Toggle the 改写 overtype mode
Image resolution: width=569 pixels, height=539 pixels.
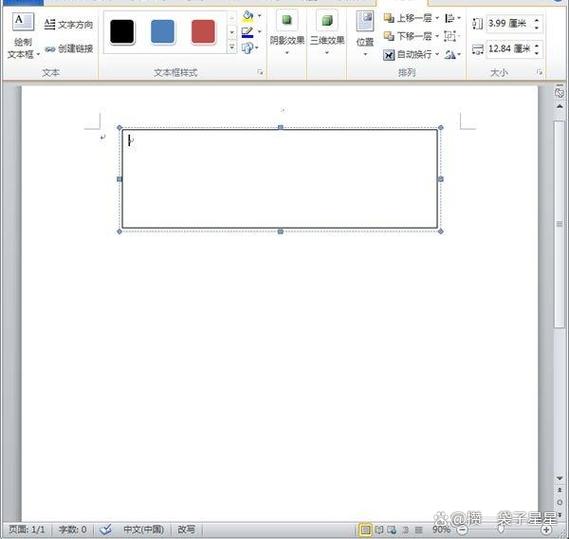point(186,530)
